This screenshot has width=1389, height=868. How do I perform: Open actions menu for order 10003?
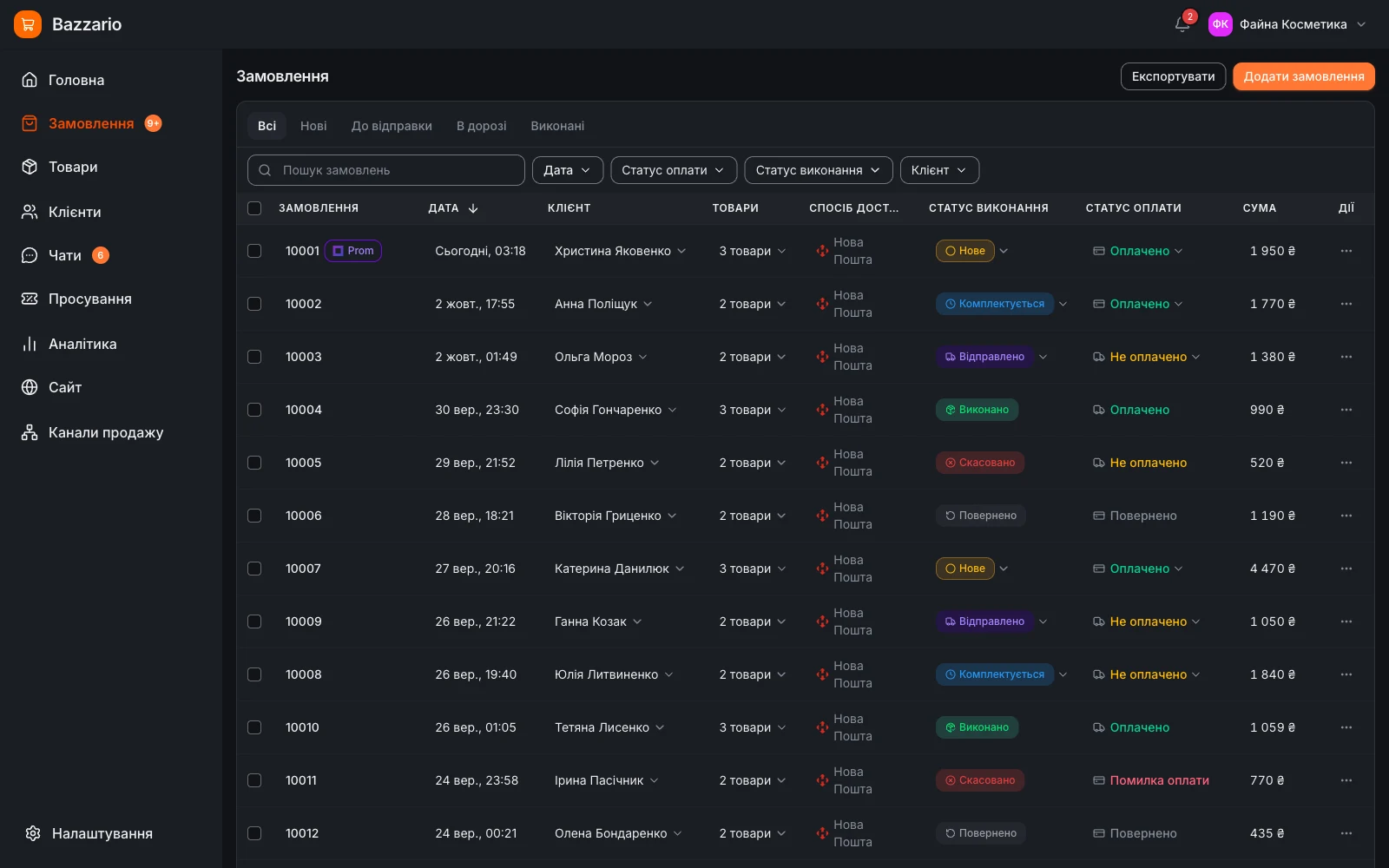pos(1346,357)
